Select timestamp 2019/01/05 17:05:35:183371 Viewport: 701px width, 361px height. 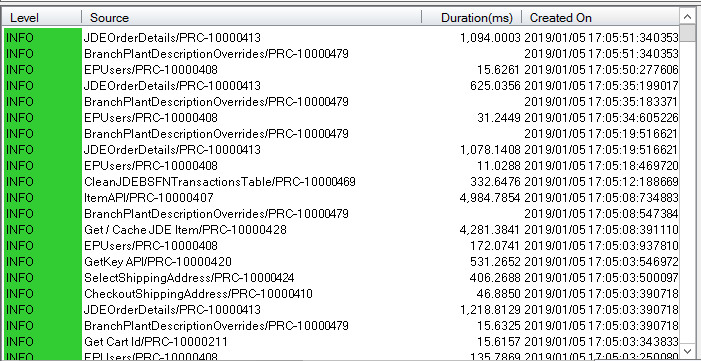pos(601,102)
